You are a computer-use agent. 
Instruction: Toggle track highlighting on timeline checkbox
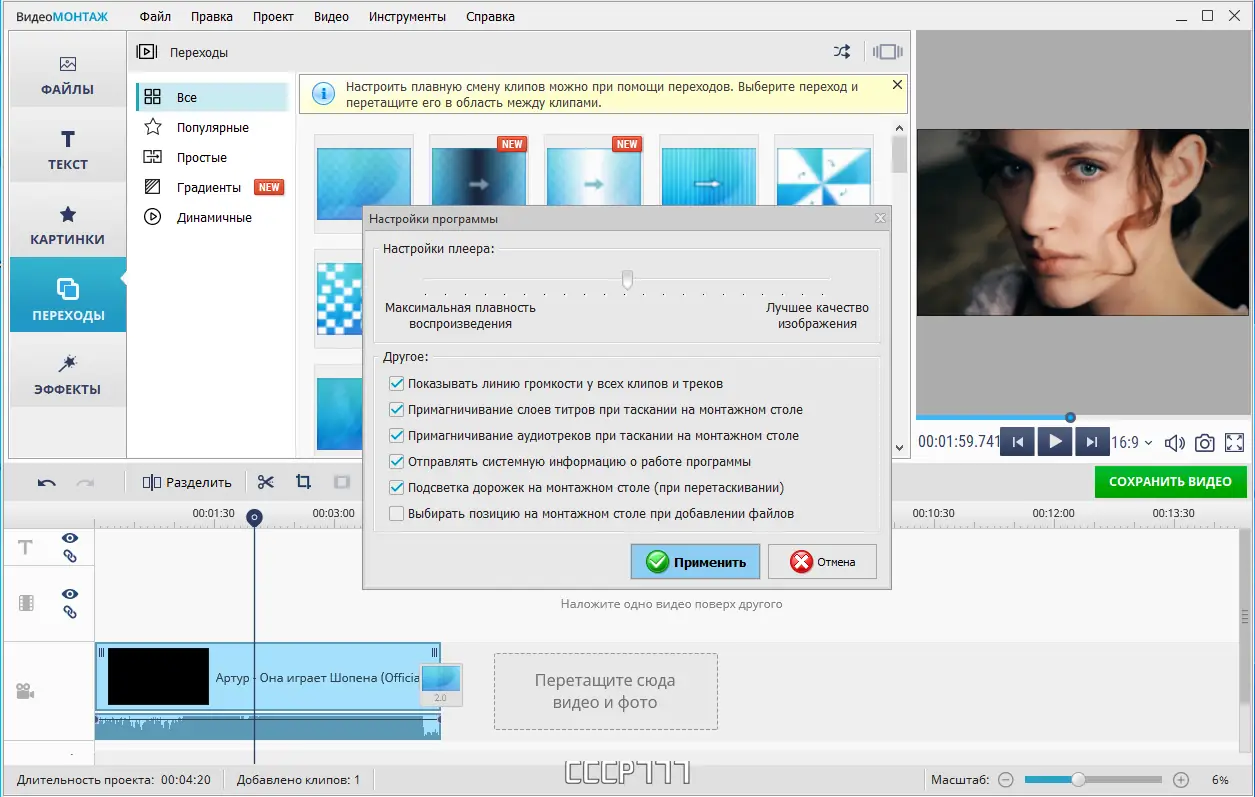tap(397, 487)
